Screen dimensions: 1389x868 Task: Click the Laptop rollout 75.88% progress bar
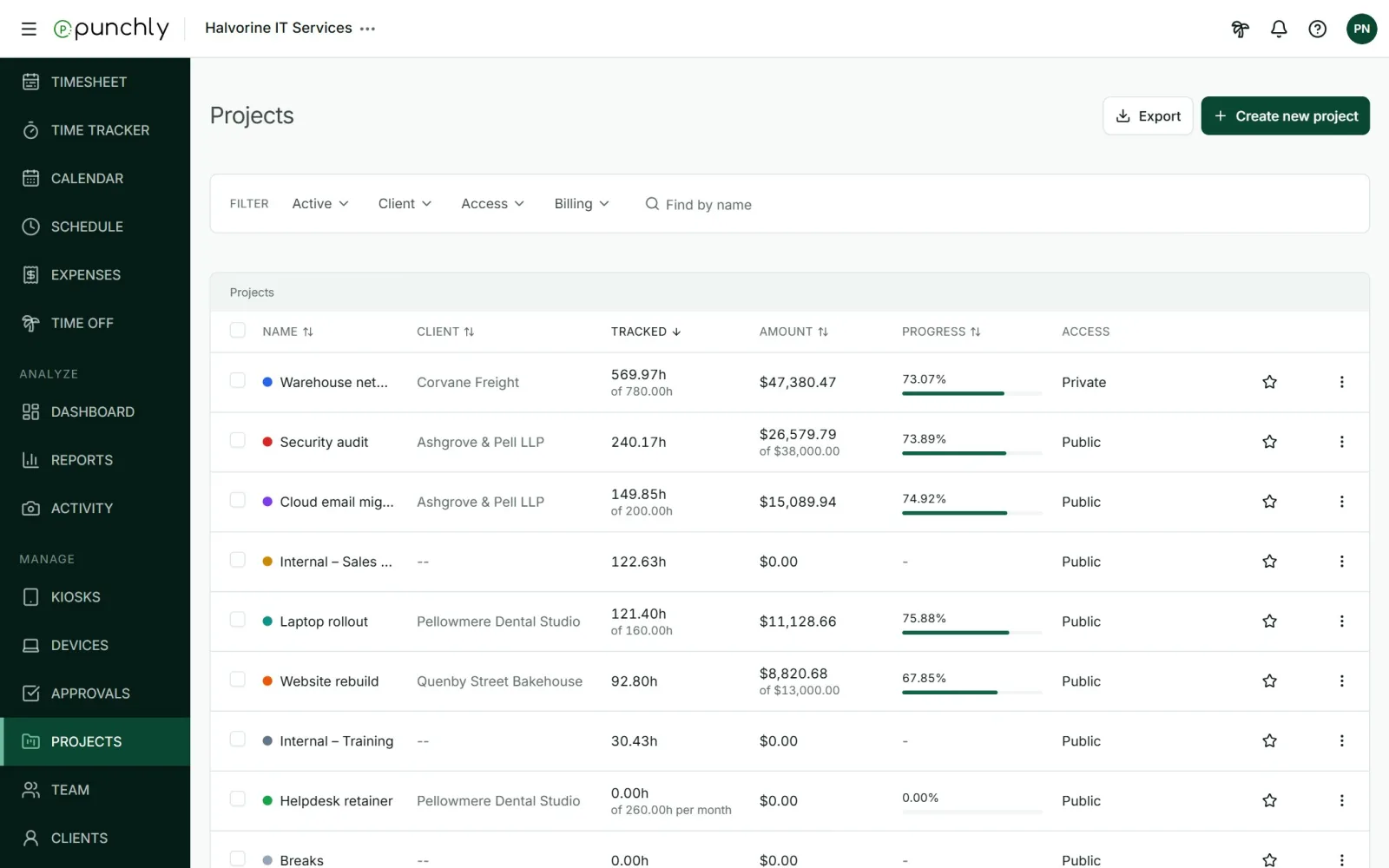[971, 633]
